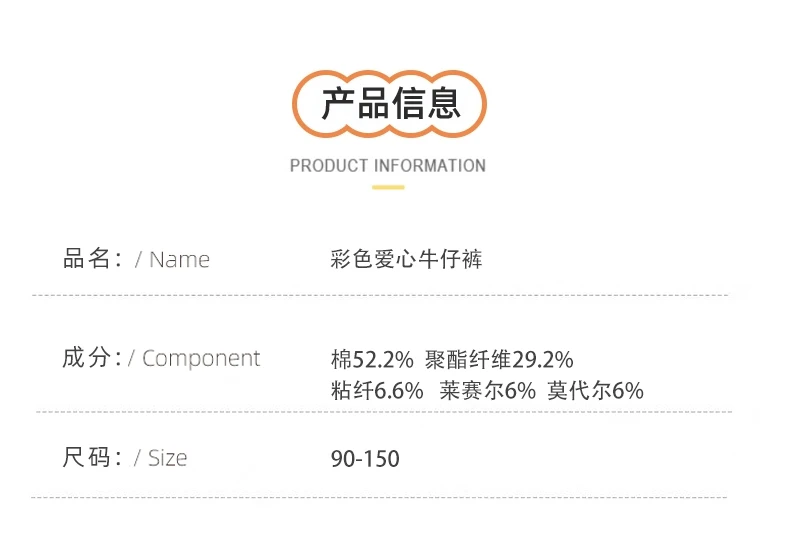Click the dashed divider below the Component row

click(384, 412)
